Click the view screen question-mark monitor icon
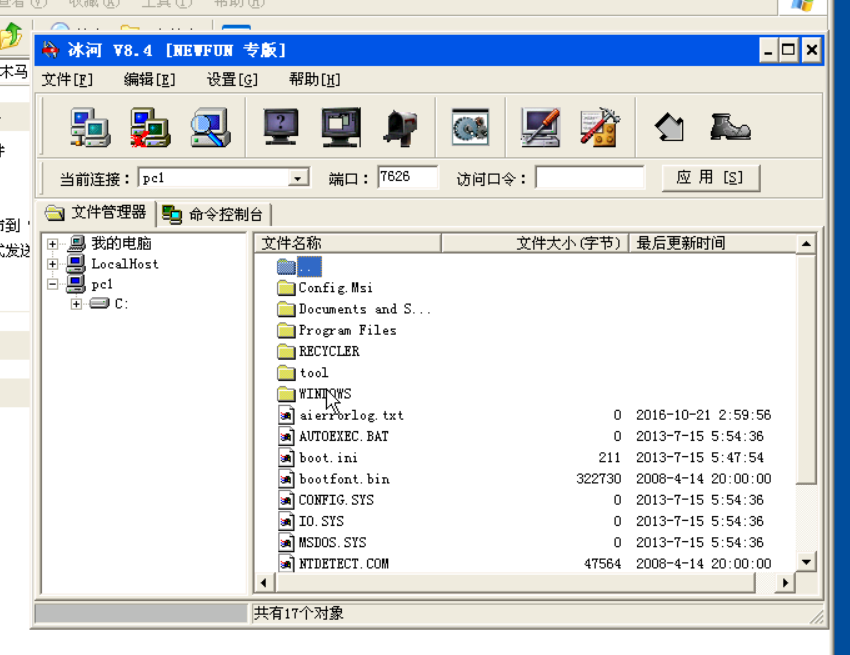Screen dimensions: 850x655 (281, 126)
